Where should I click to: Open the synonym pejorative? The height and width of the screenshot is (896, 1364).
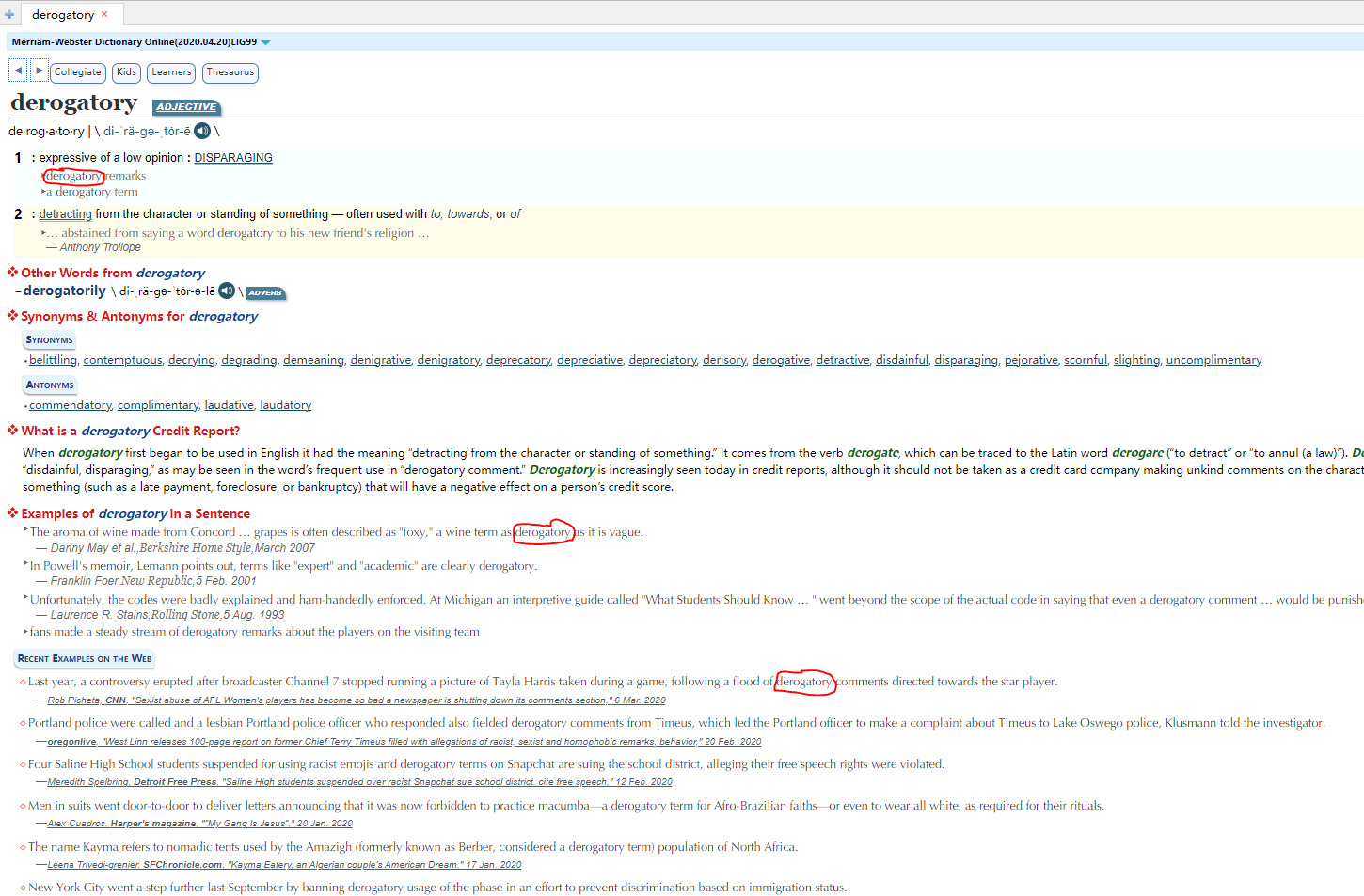pos(1031,360)
